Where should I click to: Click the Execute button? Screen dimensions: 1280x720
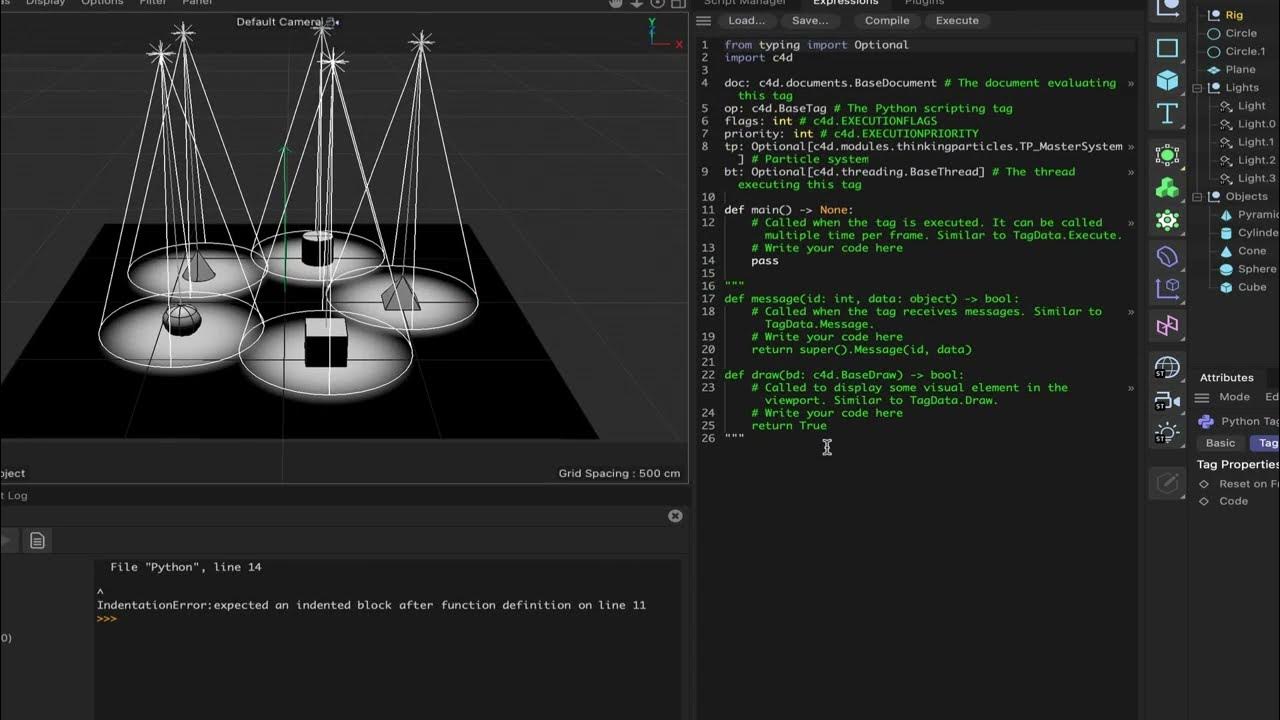point(957,20)
